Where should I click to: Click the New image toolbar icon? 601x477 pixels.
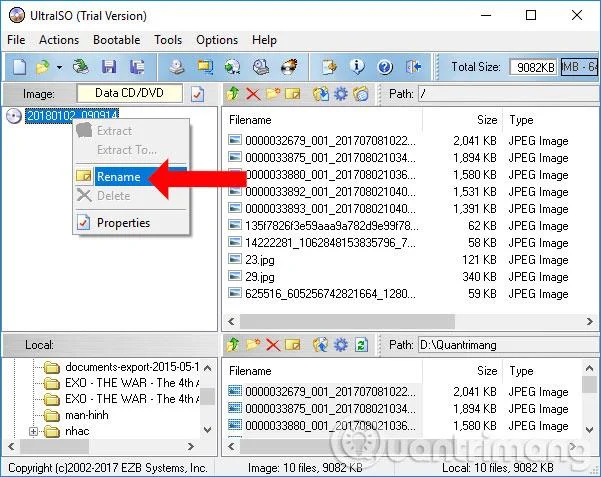19,67
